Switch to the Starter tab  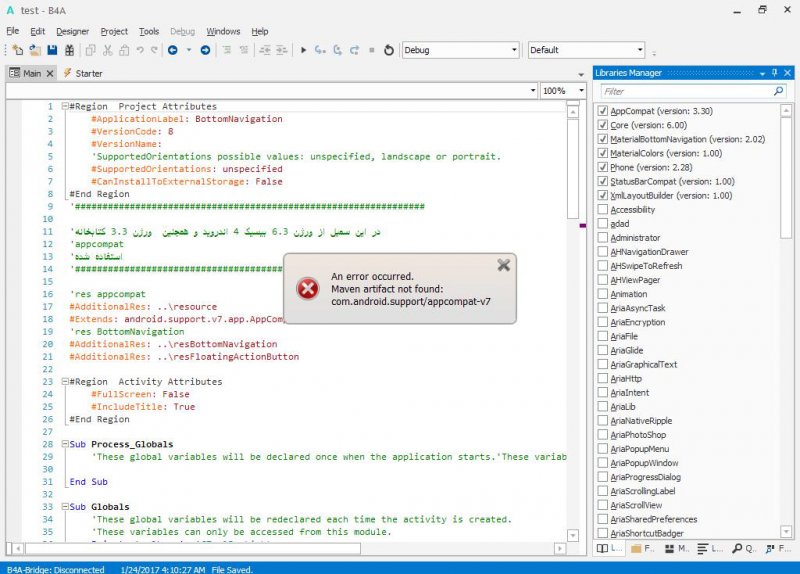click(87, 73)
